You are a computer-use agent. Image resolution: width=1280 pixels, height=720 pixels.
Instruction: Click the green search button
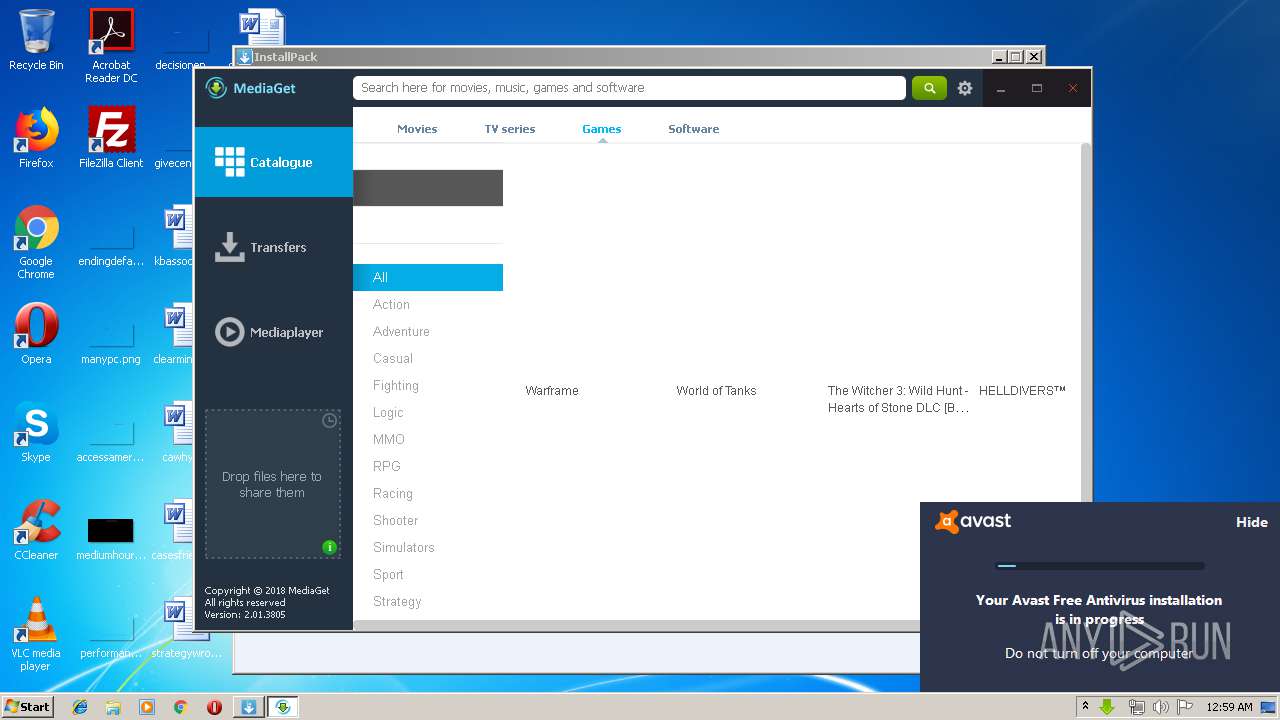(x=929, y=88)
